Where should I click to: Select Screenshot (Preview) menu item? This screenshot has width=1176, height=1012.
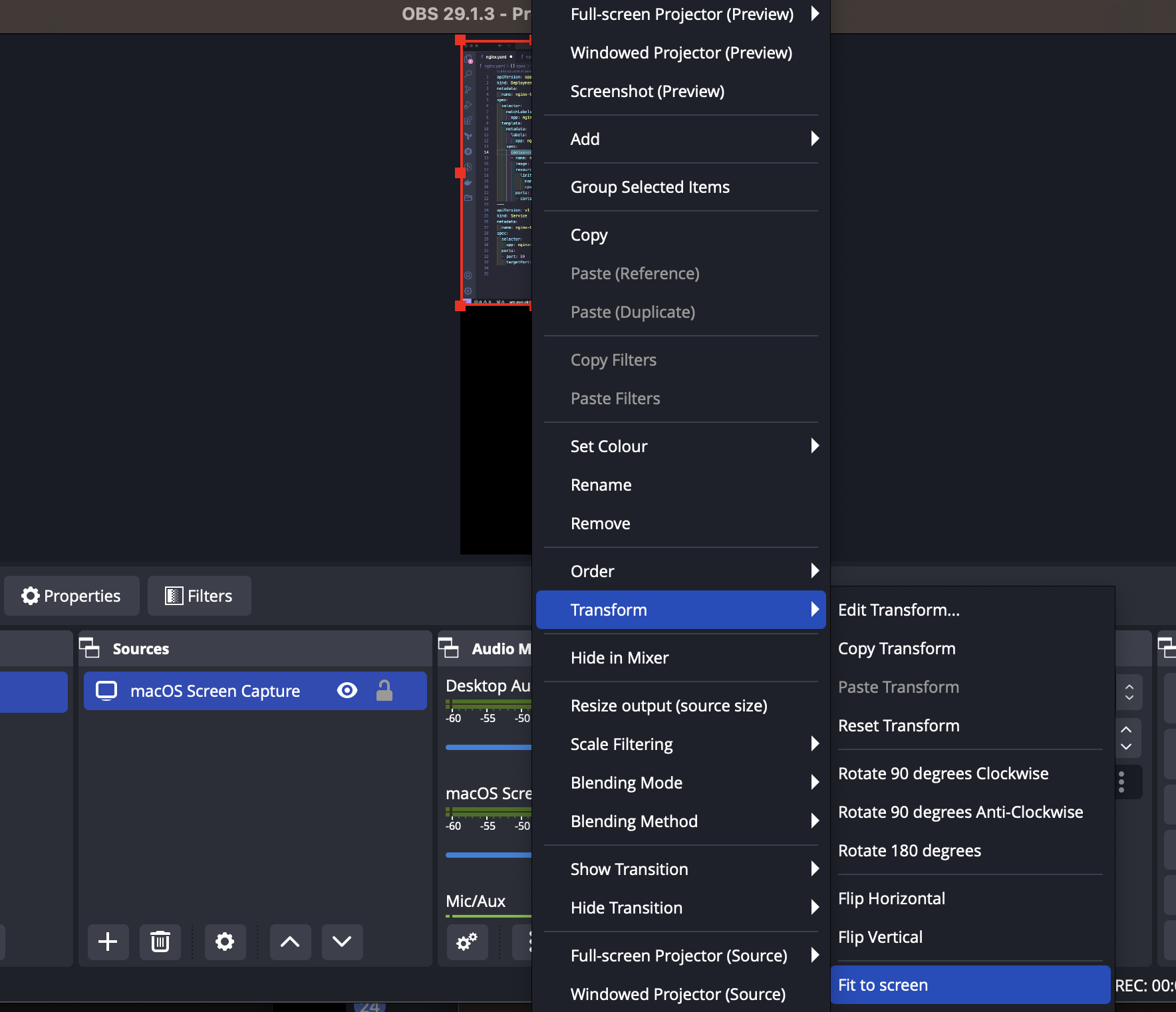point(681,91)
